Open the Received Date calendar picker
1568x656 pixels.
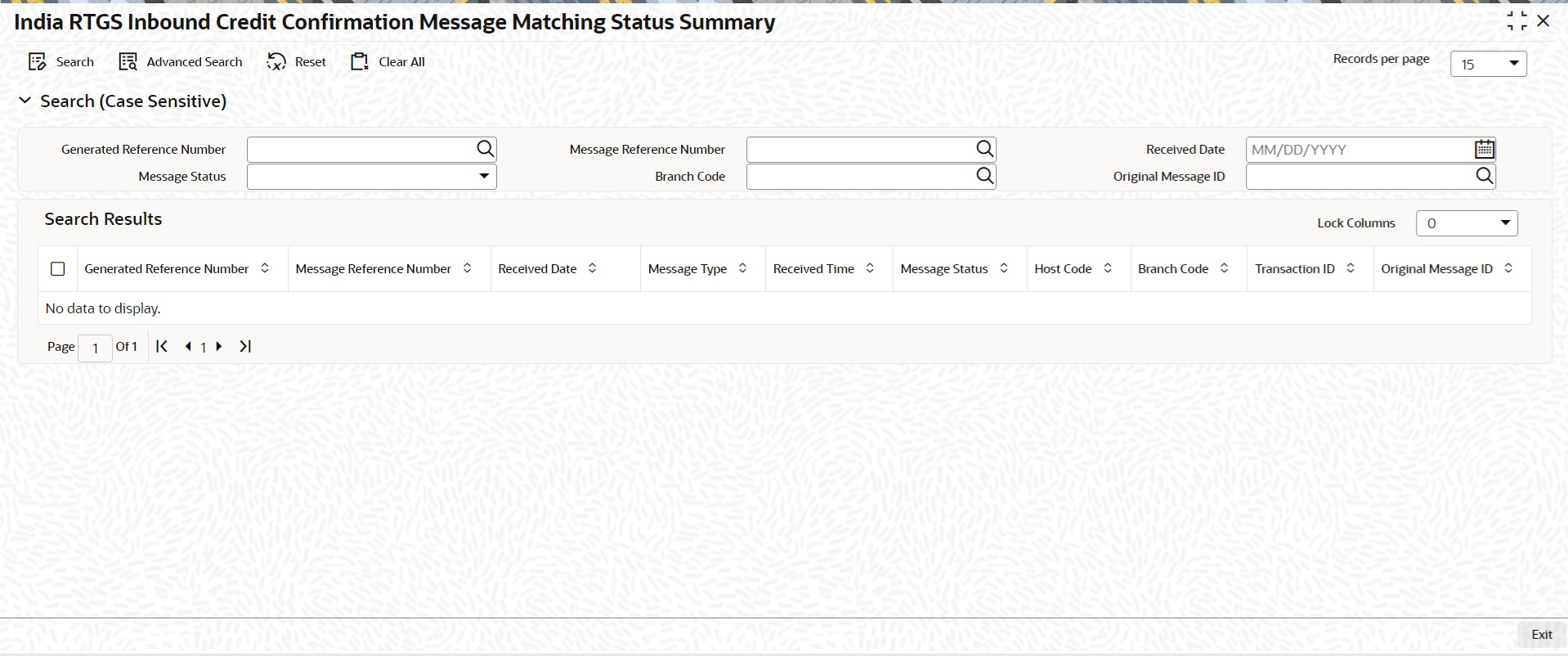click(x=1484, y=149)
